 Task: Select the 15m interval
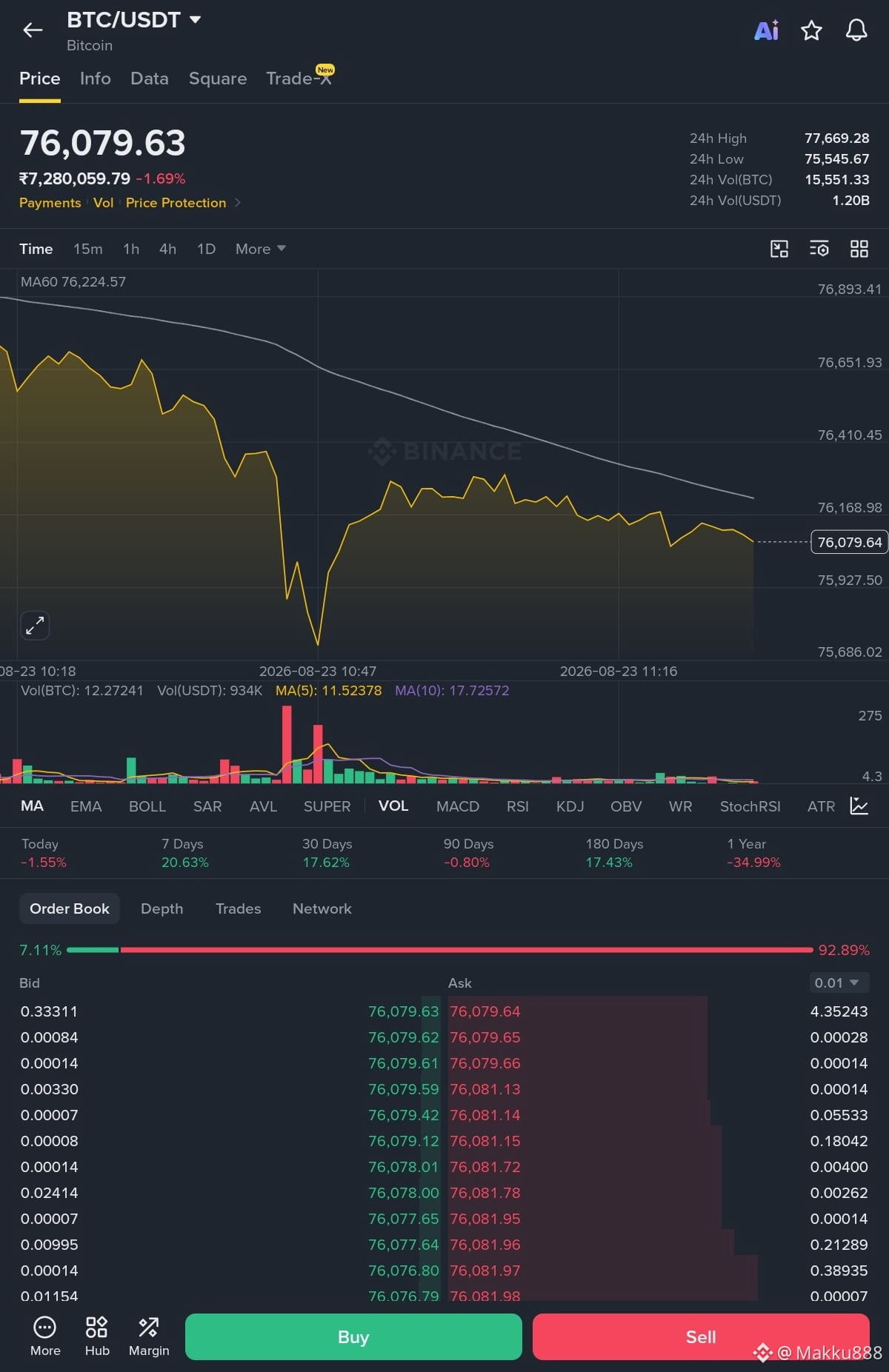pyautogui.click(x=88, y=249)
